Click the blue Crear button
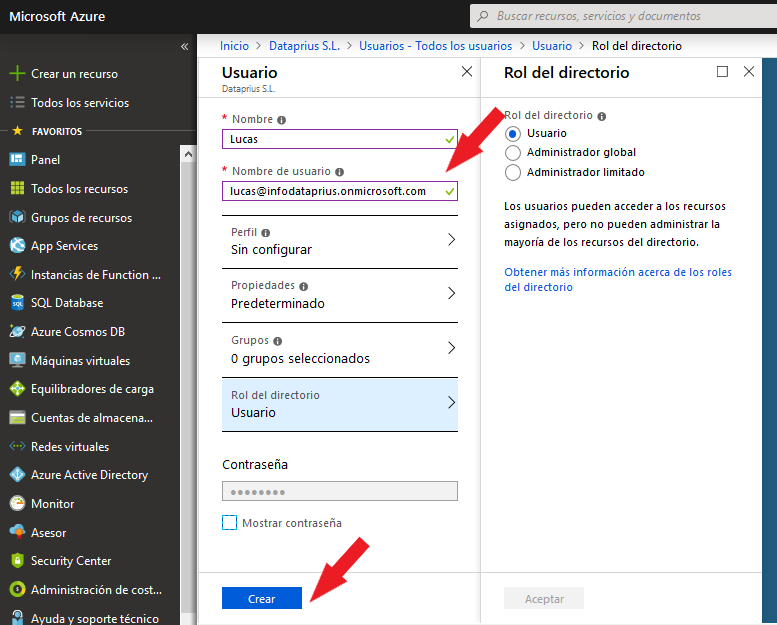777x625 pixels. pos(262,598)
